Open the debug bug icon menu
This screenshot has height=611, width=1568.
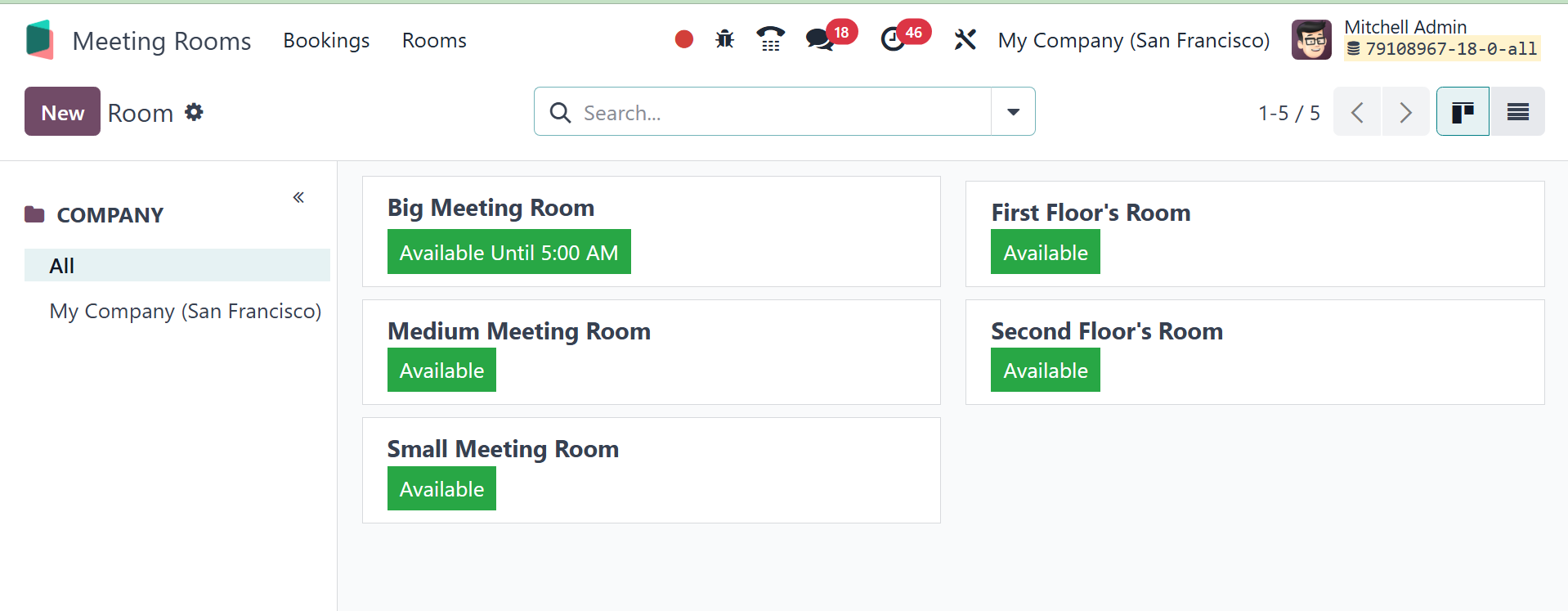click(x=725, y=39)
